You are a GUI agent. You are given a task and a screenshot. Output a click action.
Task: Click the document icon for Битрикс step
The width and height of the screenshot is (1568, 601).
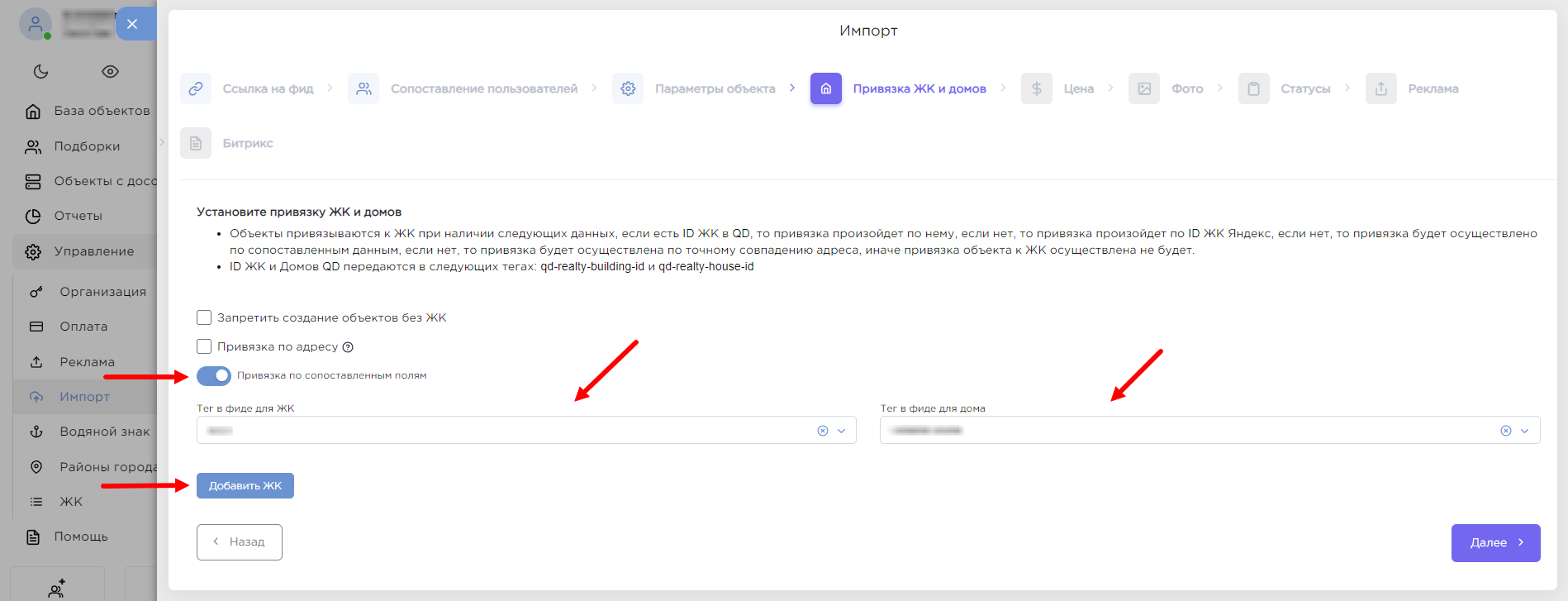pyautogui.click(x=196, y=143)
